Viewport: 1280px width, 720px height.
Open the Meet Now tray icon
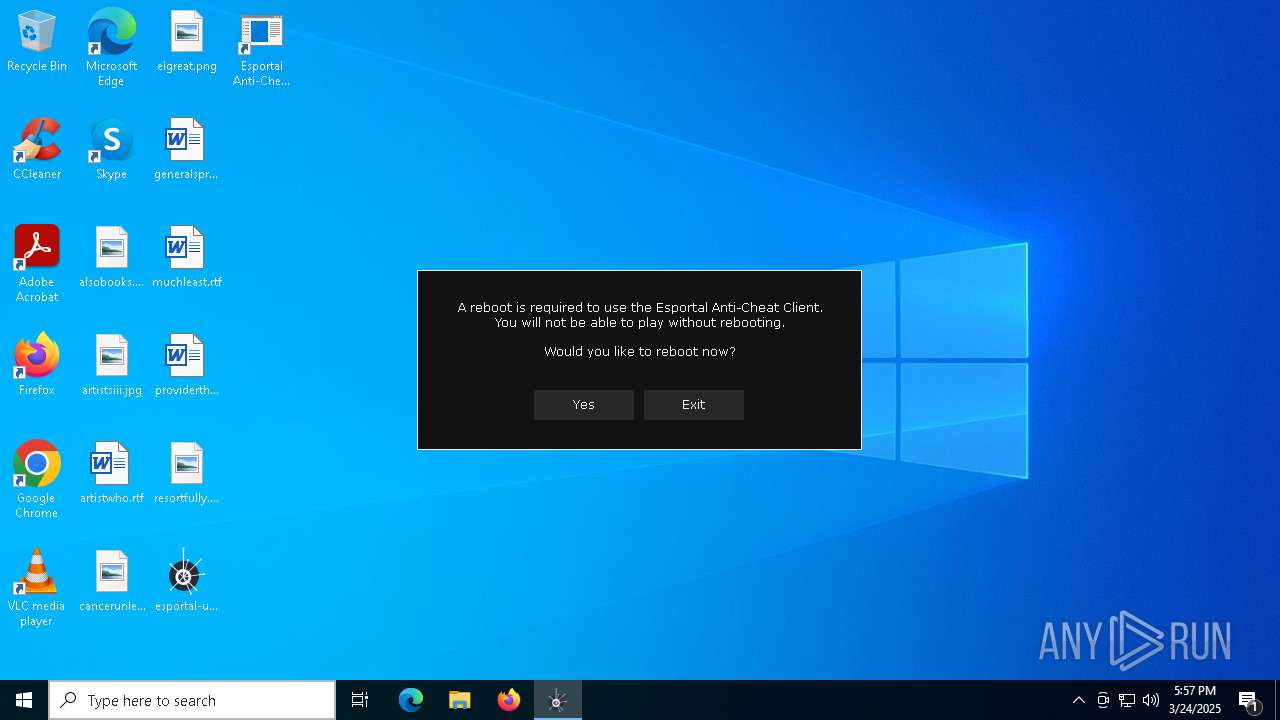(x=1103, y=700)
